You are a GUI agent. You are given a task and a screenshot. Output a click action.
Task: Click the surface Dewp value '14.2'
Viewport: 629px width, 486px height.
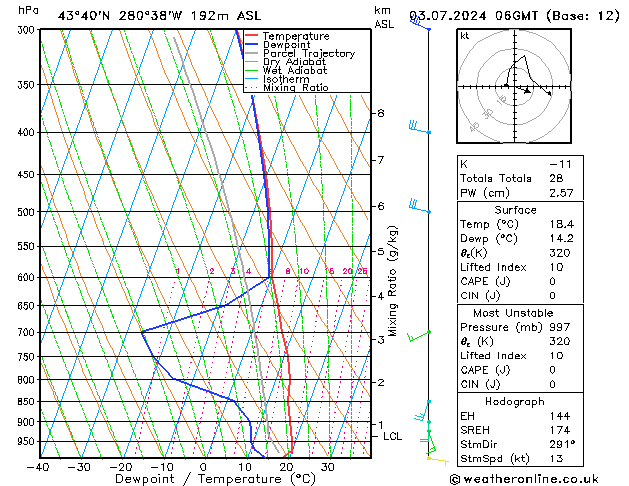(x=562, y=239)
